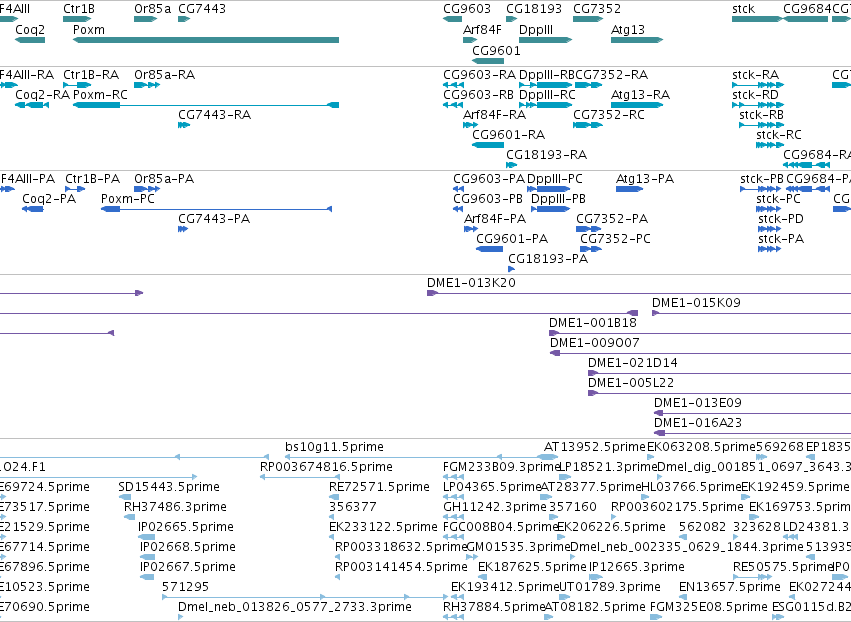The image size is (851, 622).
Task: Open the stck-RD transcript label
Action: pos(755,95)
